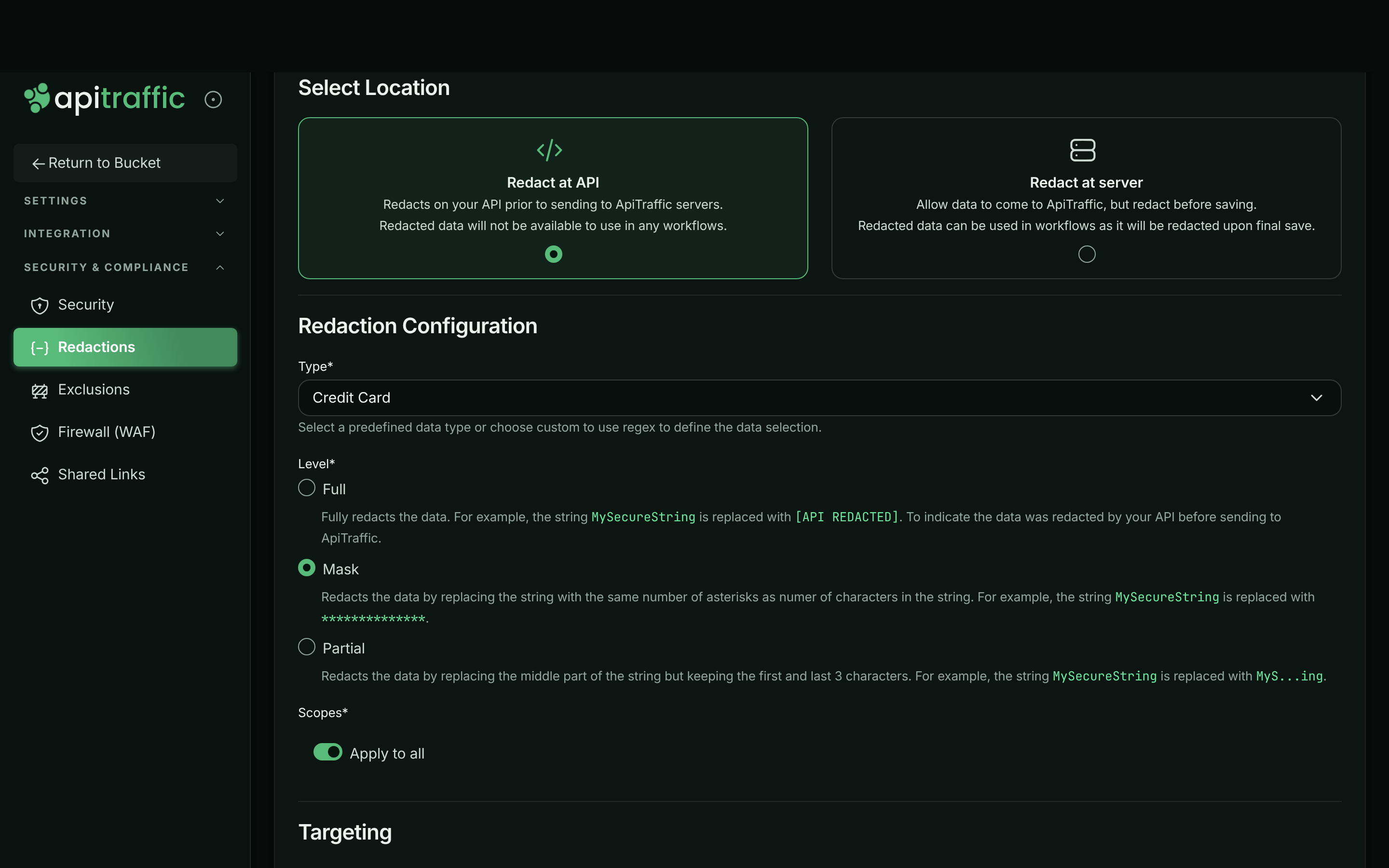Click the circular target icon beside the logo
Viewport: 1389px width, 868px height.
pyautogui.click(x=213, y=99)
